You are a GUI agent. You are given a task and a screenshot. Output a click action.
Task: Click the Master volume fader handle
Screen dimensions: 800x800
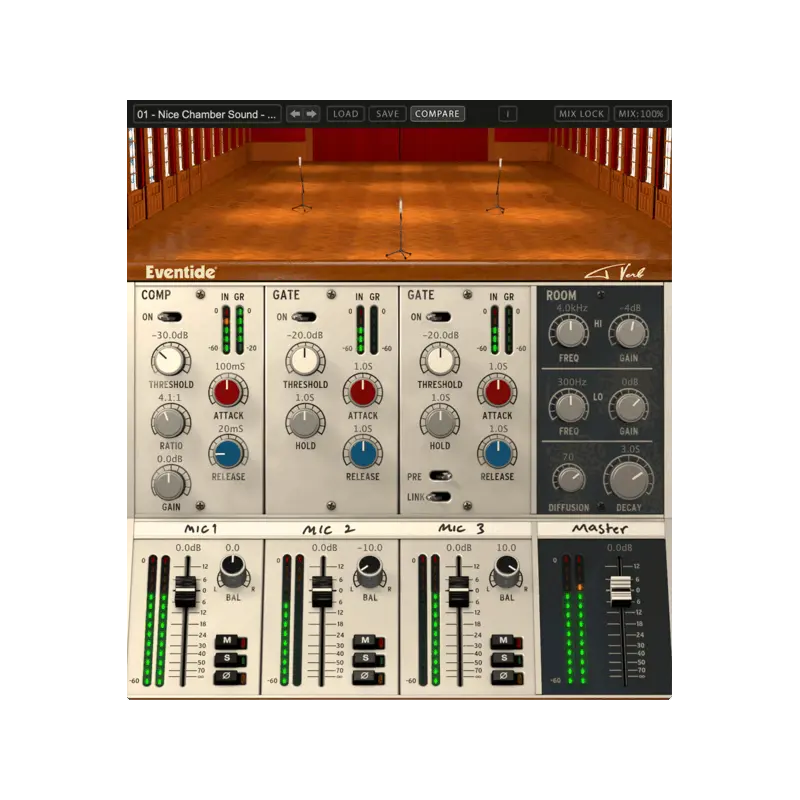point(621,591)
